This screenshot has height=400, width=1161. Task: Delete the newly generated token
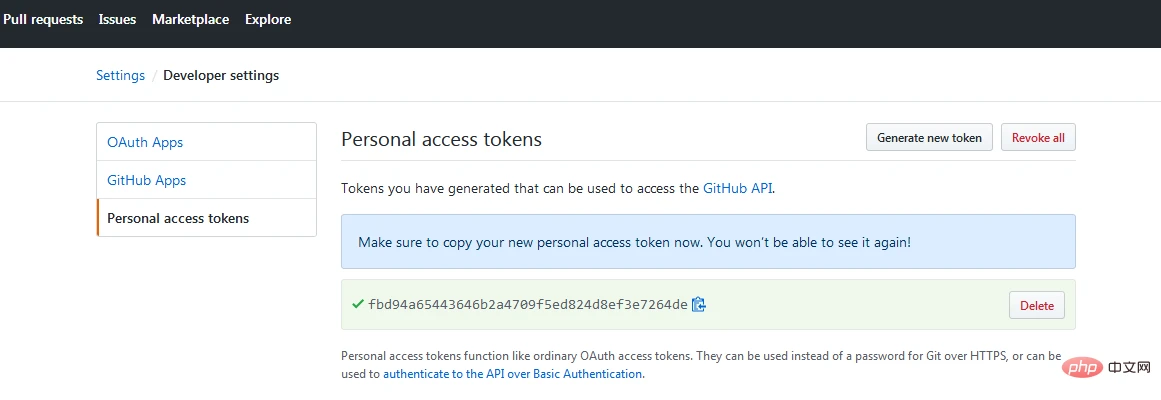(1037, 305)
